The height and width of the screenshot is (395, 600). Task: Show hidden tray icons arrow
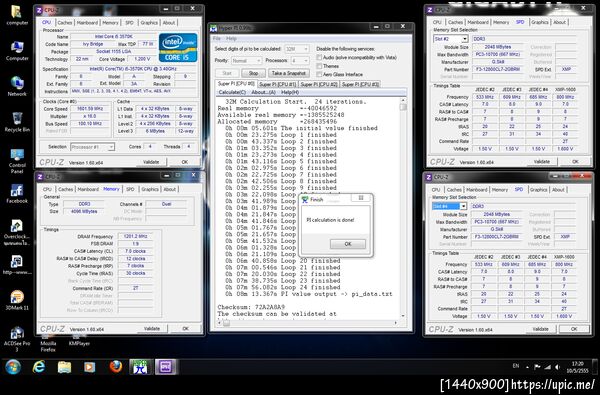click(527, 367)
